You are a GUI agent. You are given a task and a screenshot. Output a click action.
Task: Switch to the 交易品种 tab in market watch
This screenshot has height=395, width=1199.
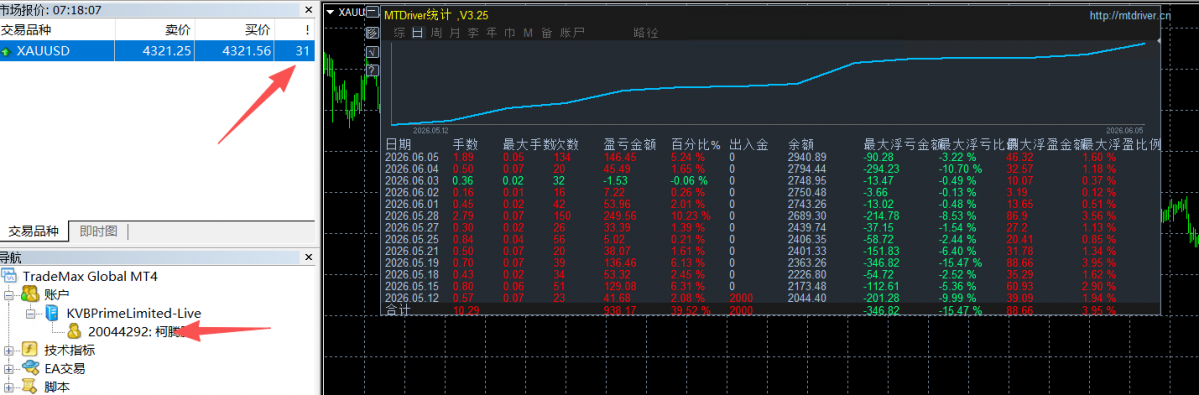click(33, 231)
